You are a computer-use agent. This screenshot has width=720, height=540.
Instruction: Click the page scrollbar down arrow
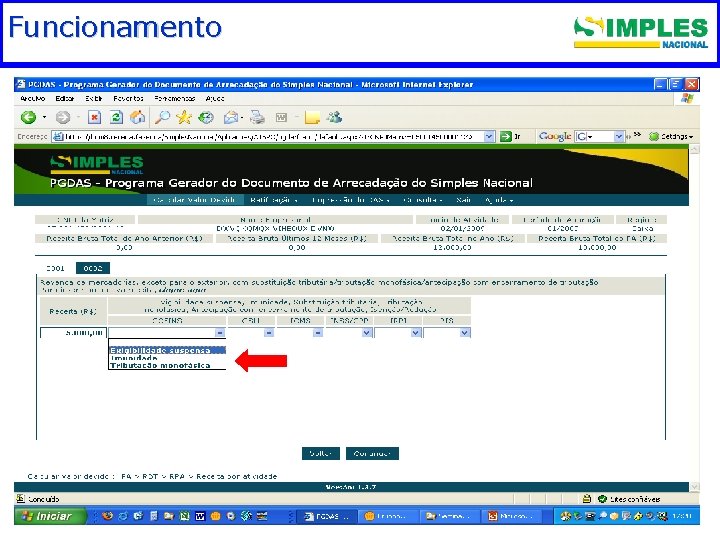(694, 486)
